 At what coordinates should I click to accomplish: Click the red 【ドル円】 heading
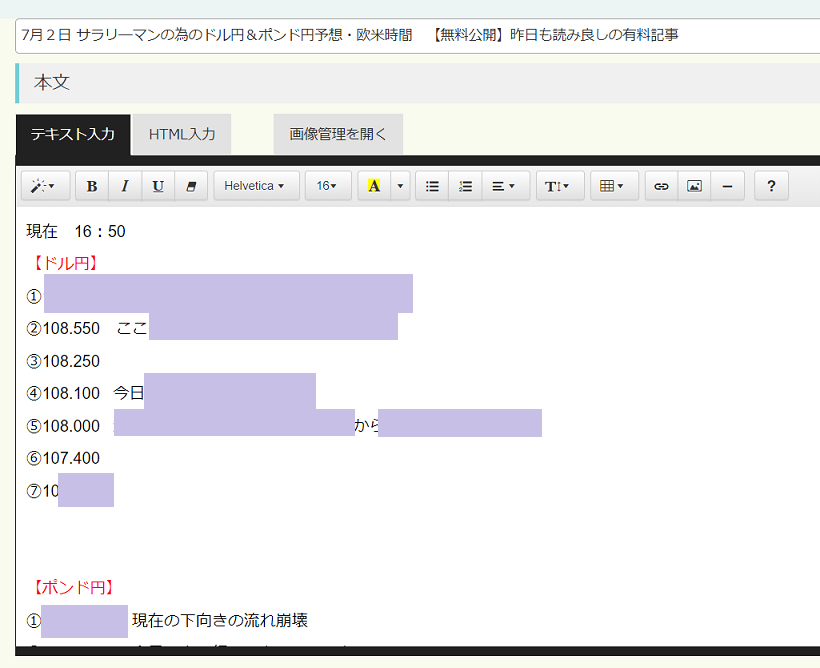(x=65, y=263)
